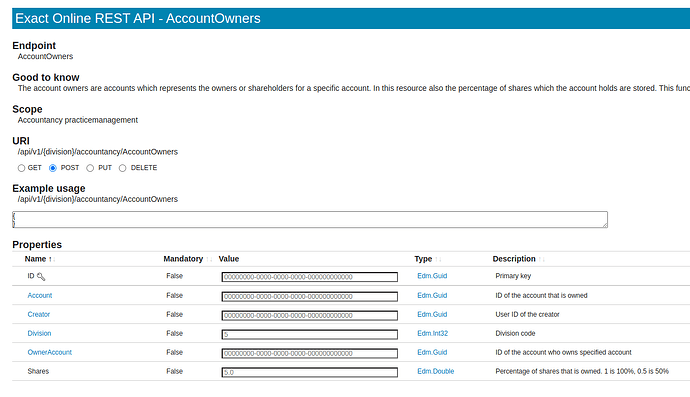The width and height of the screenshot is (690, 397).
Task: Click the 'AccountOwners' endpoint text
Action: tap(45, 56)
